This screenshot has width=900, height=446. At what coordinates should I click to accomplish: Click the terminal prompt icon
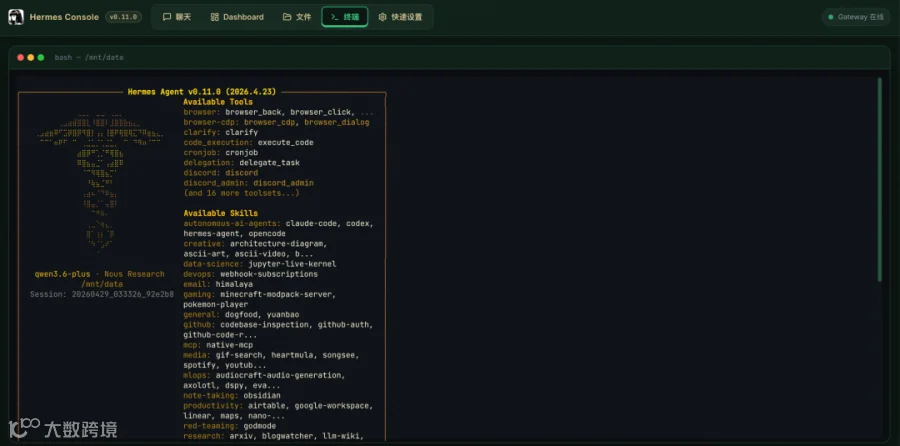[x=334, y=17]
